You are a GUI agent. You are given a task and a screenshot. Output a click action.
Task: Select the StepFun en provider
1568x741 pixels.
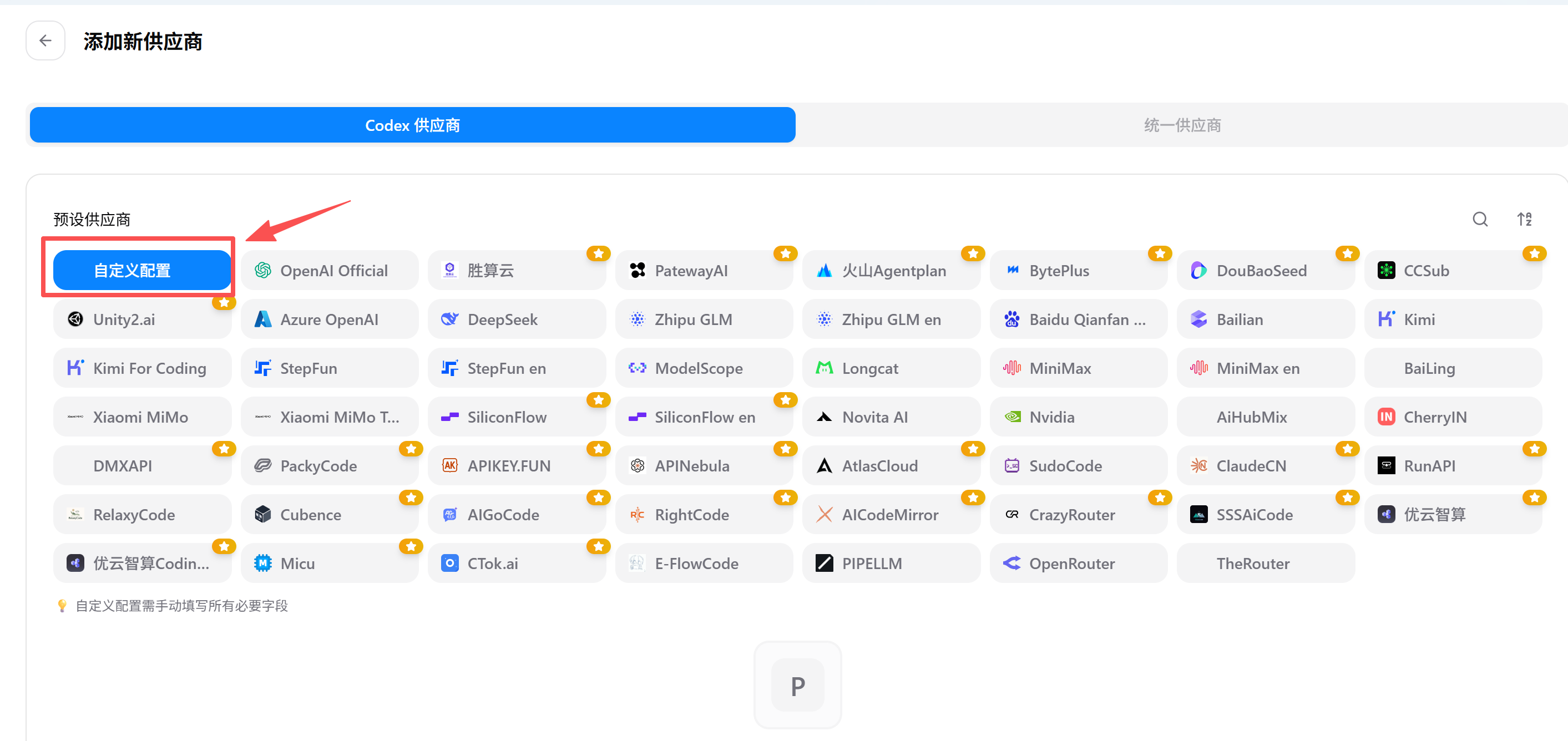517,368
